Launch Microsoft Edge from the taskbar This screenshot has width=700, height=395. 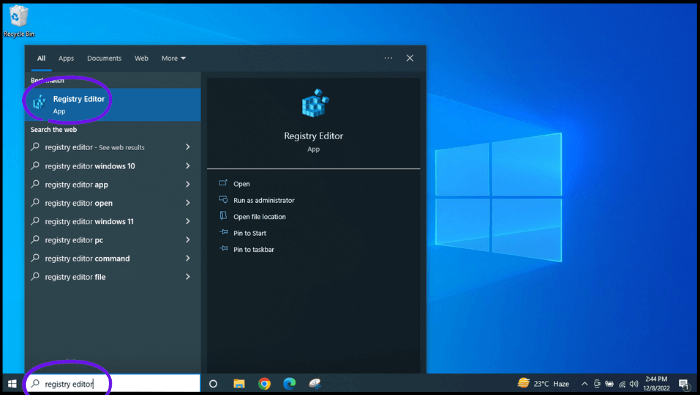tap(289, 384)
